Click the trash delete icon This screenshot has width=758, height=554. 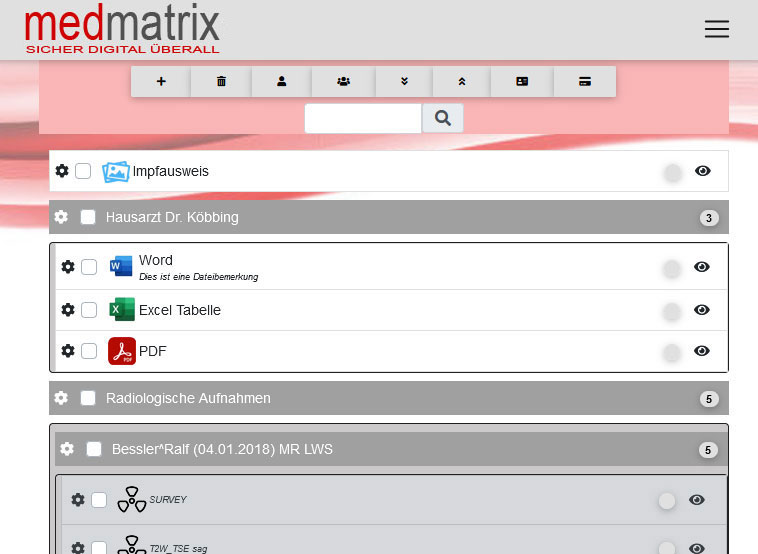[221, 82]
